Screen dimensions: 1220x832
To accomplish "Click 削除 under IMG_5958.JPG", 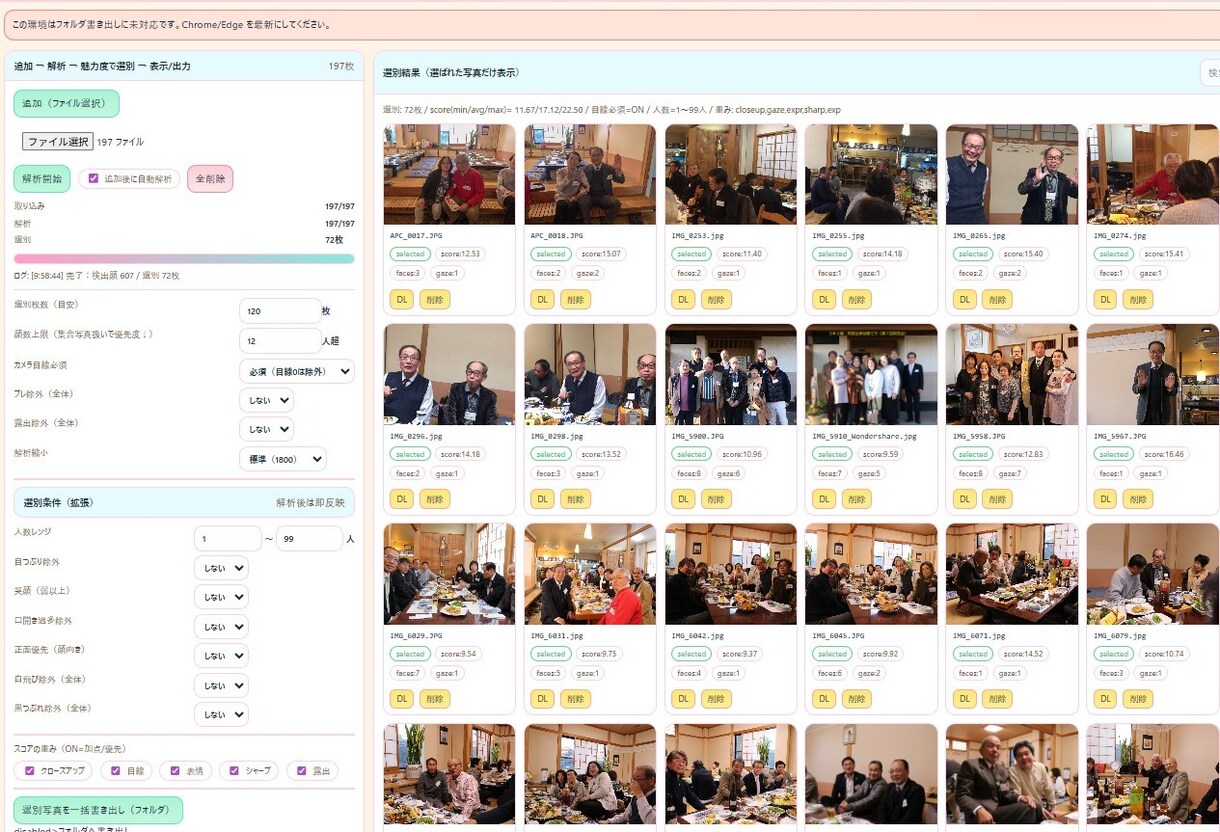I will 997,499.
